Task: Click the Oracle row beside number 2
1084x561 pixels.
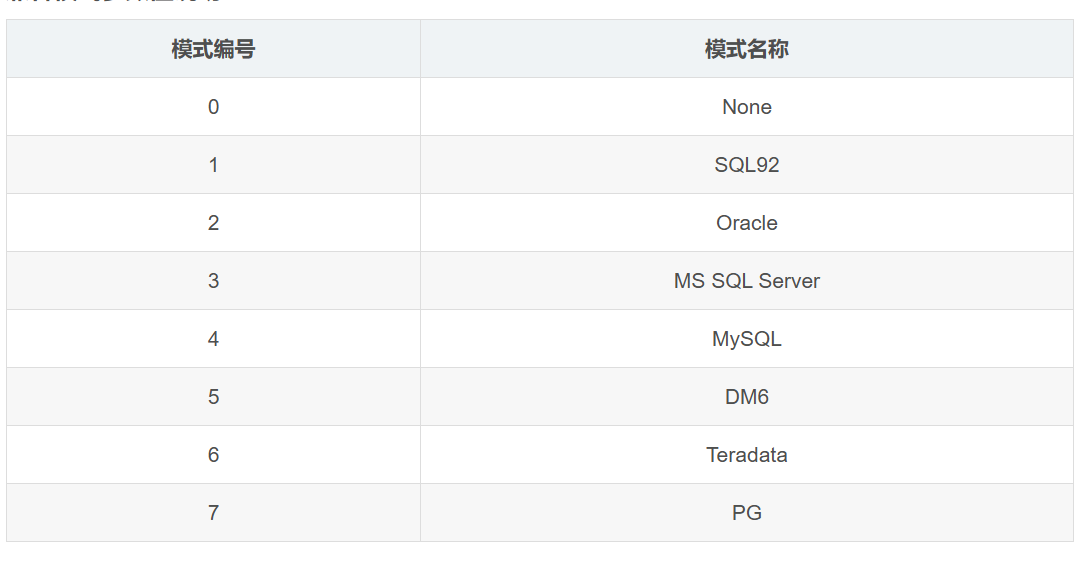Action: [540, 223]
